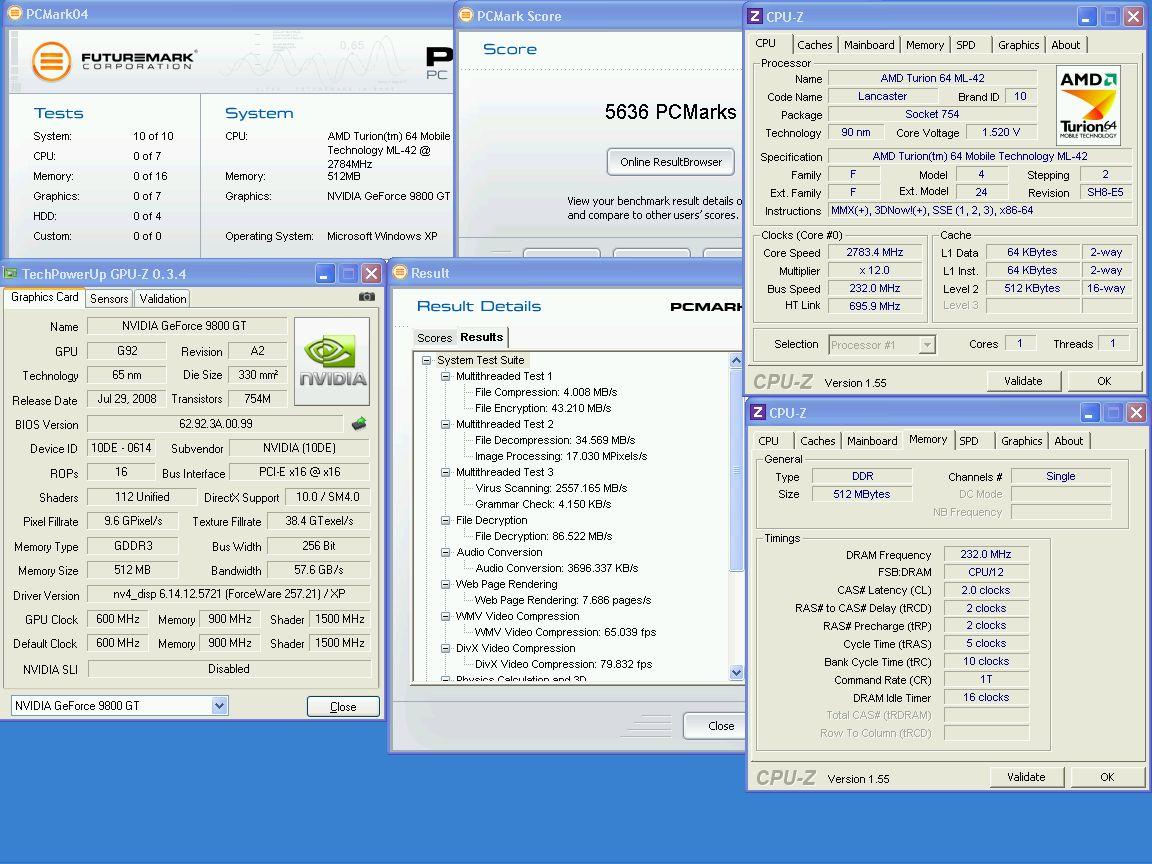Select Image Processing: 17.030 MPixels/s row

[561, 456]
